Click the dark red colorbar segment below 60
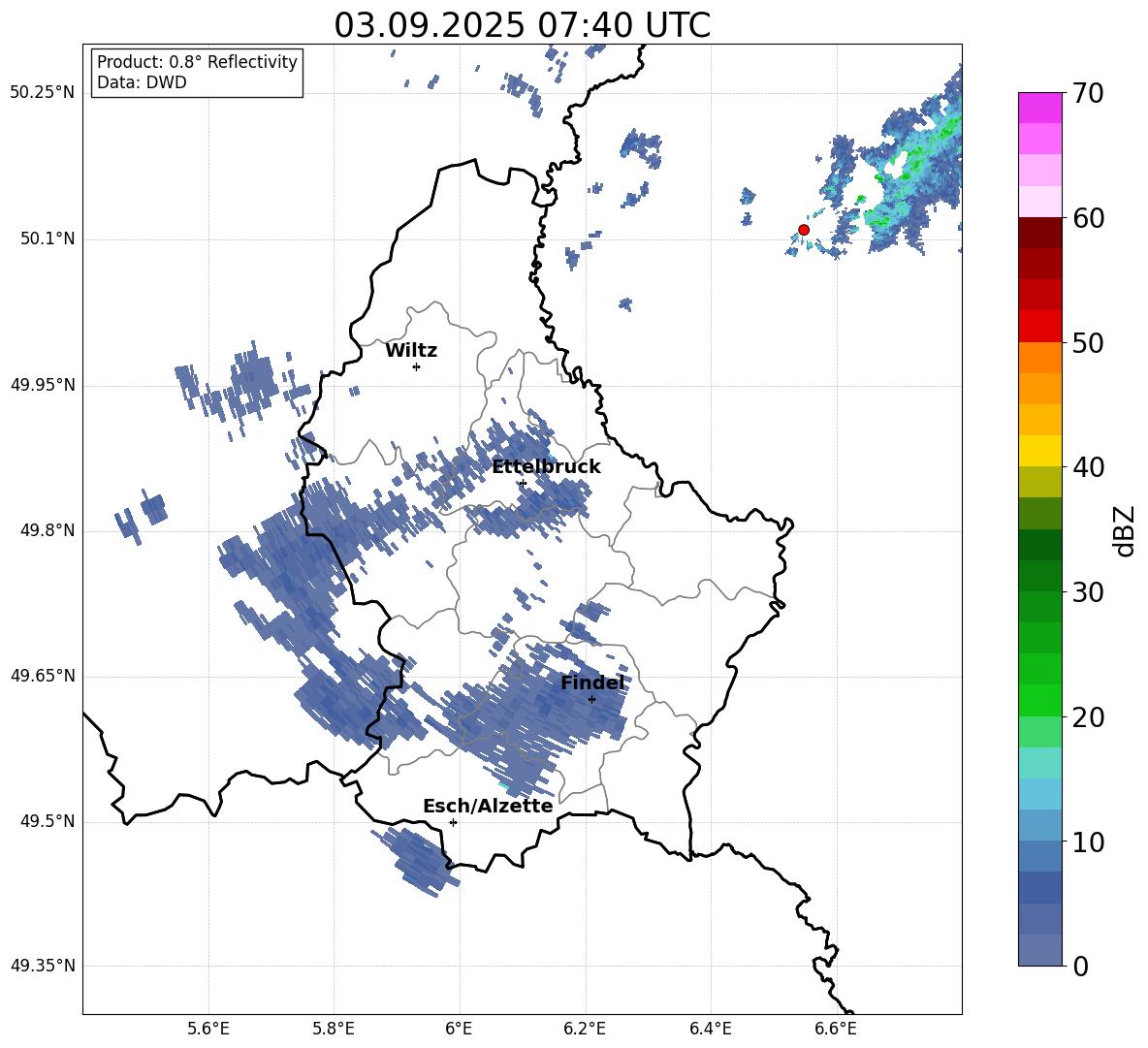The width and height of the screenshot is (1148, 1048). coord(1039,233)
